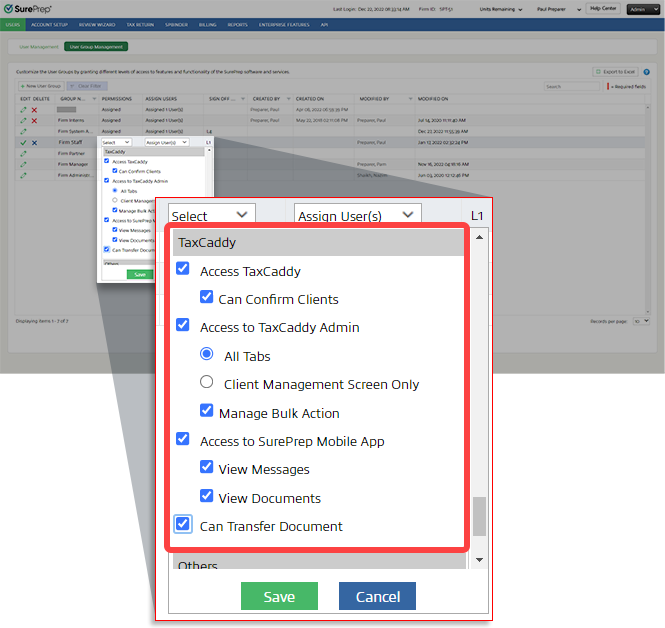
Task: Click the Permissions column header
Action: [117, 99]
